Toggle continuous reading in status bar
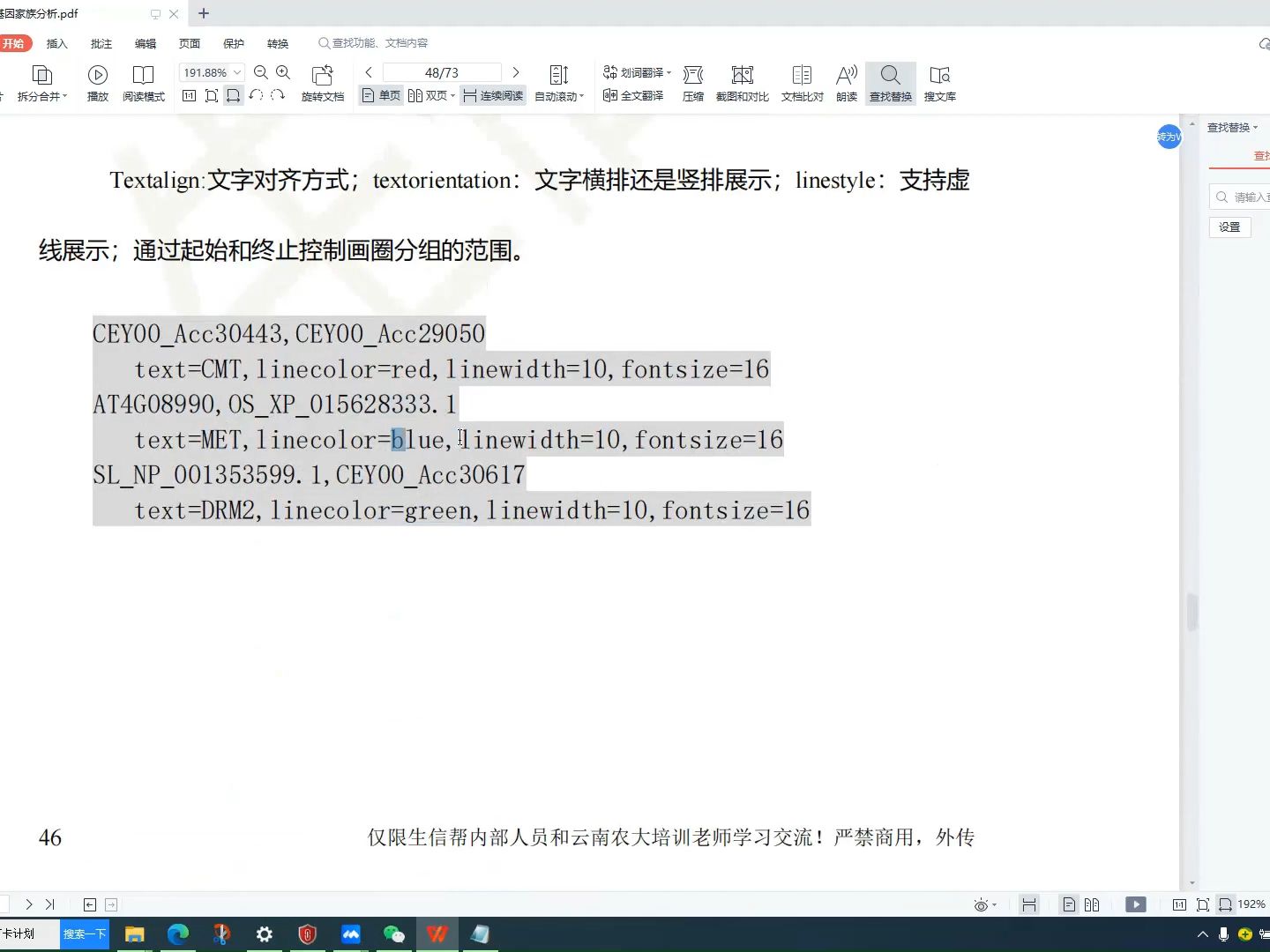Viewport: 1270px width, 952px height. (1028, 904)
